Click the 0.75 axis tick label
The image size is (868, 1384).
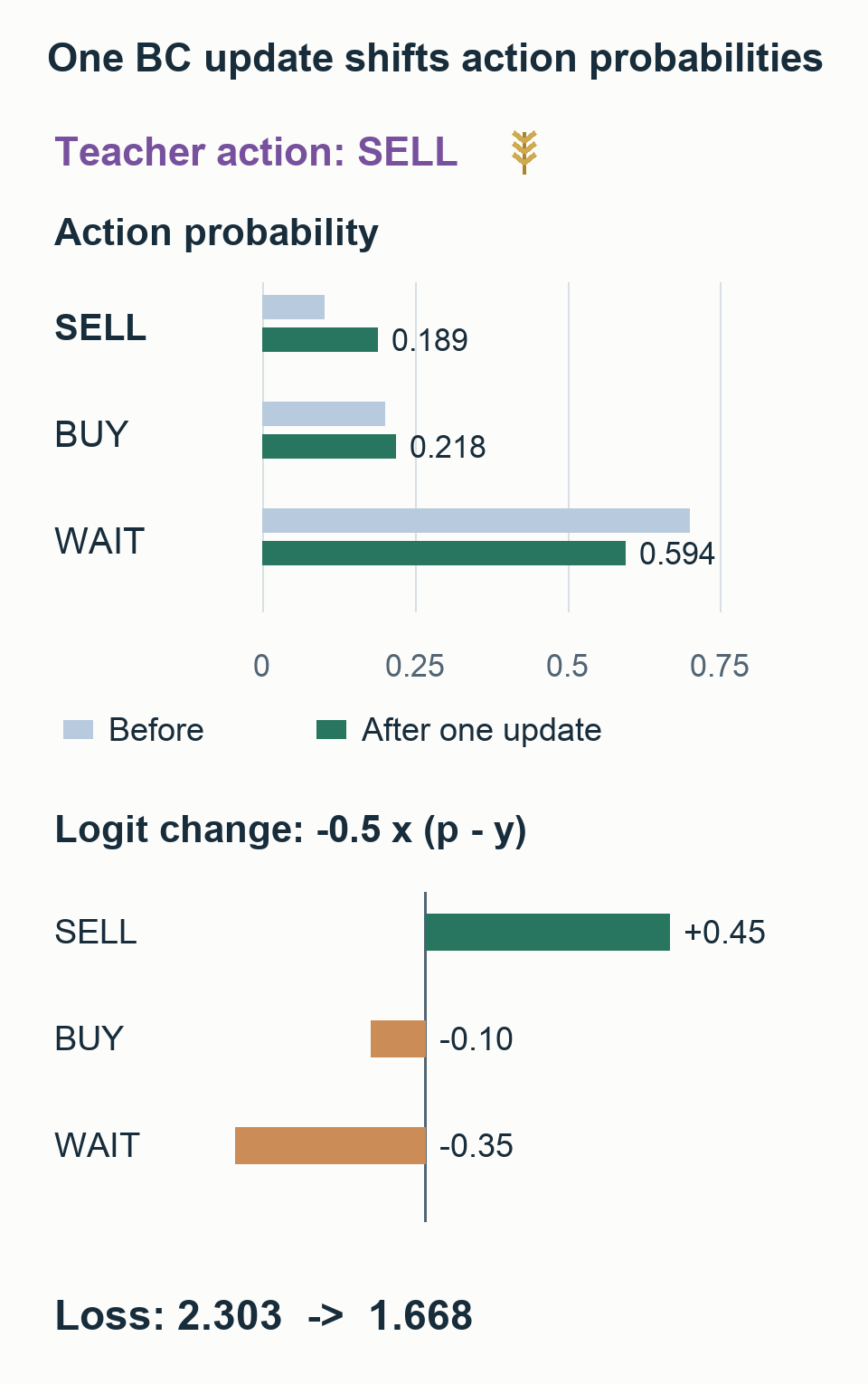point(720,667)
